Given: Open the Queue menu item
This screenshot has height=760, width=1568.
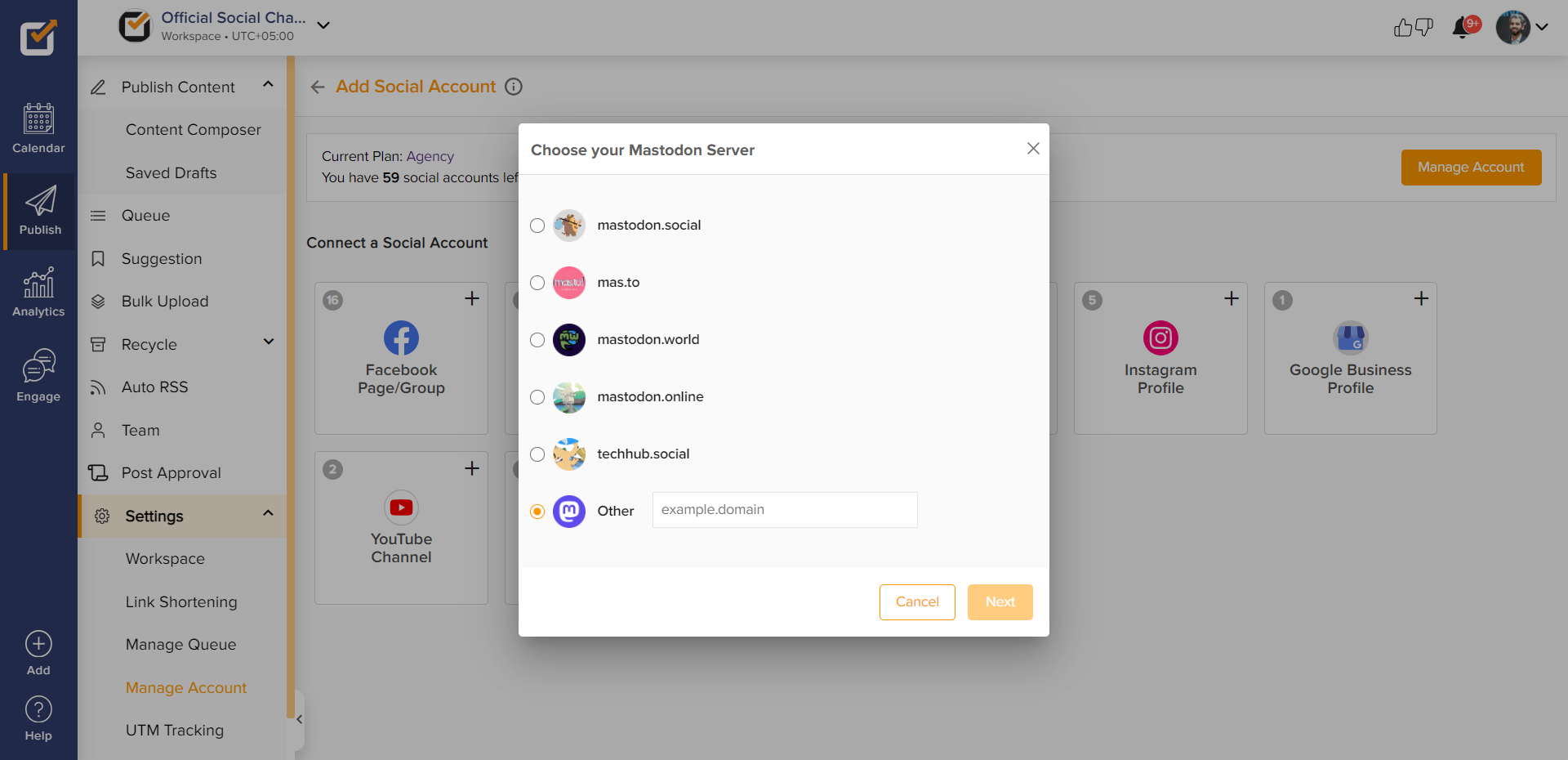Looking at the screenshot, I should point(145,216).
